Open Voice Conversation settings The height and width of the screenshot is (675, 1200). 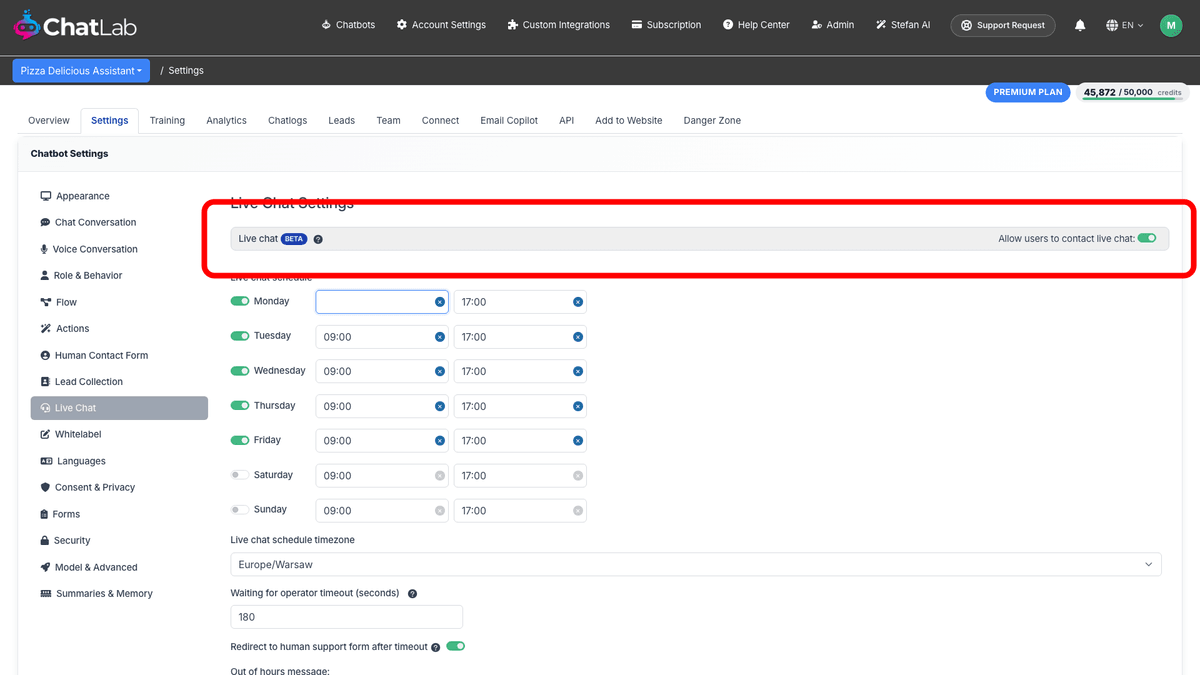click(89, 249)
